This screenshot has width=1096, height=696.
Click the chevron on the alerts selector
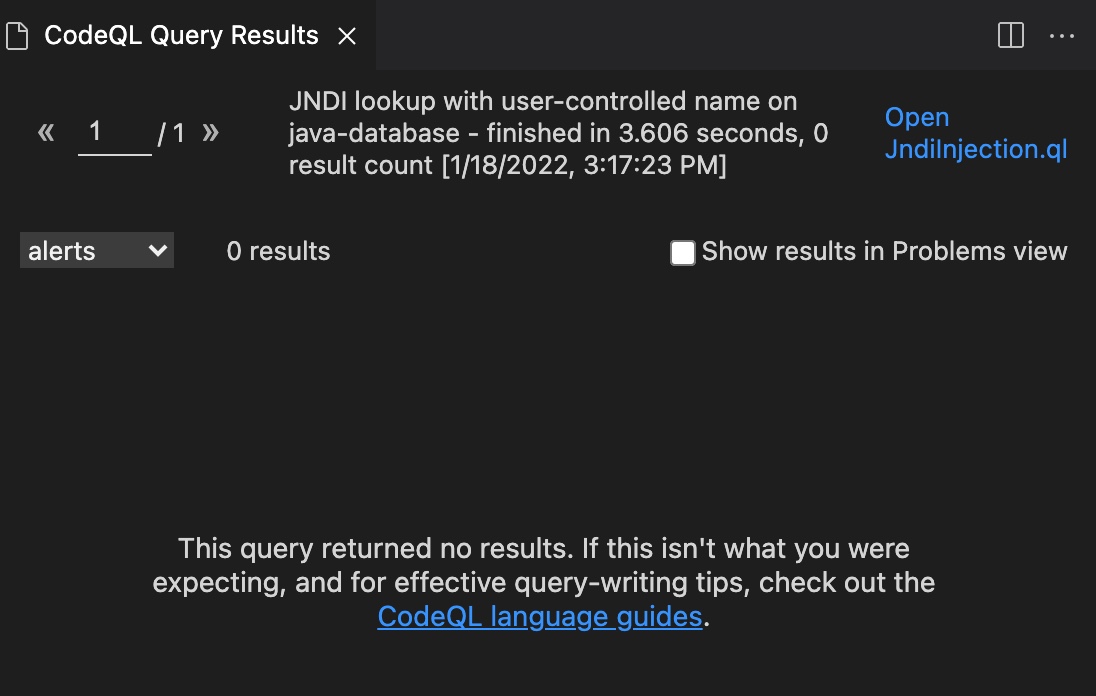[x=157, y=250]
